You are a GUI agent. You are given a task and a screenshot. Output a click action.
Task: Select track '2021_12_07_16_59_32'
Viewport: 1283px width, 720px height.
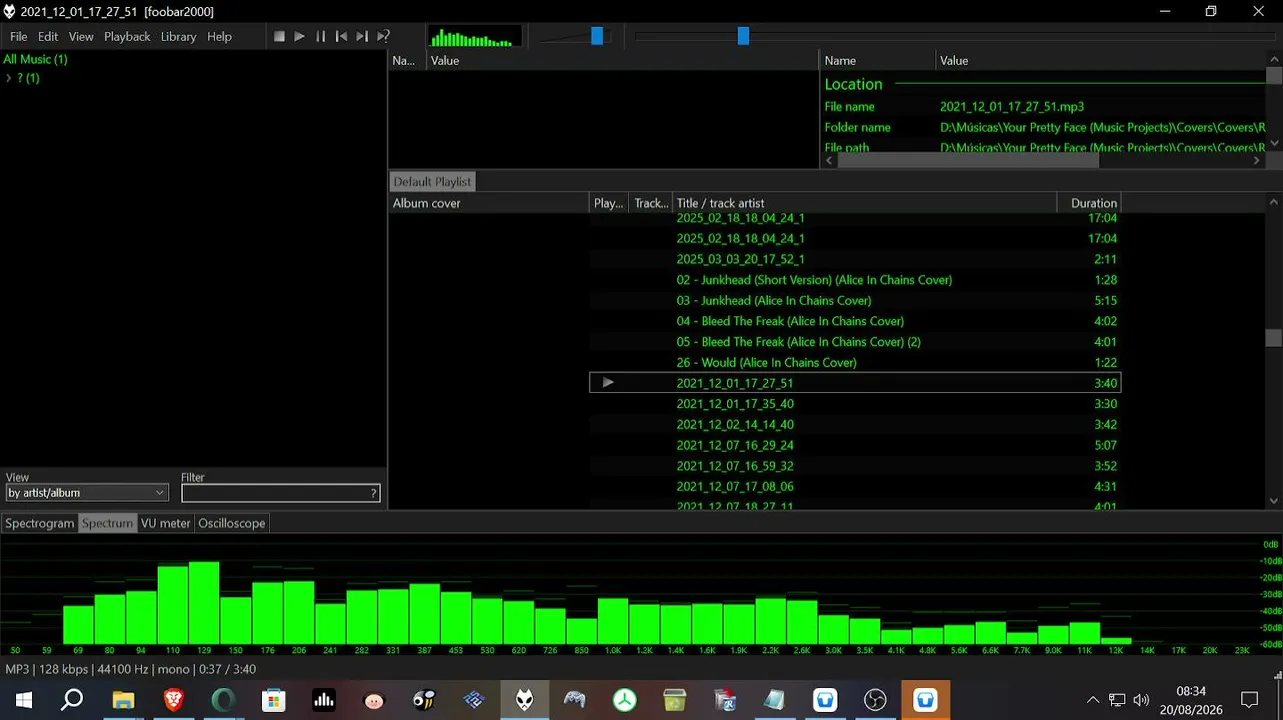[x=855, y=466]
